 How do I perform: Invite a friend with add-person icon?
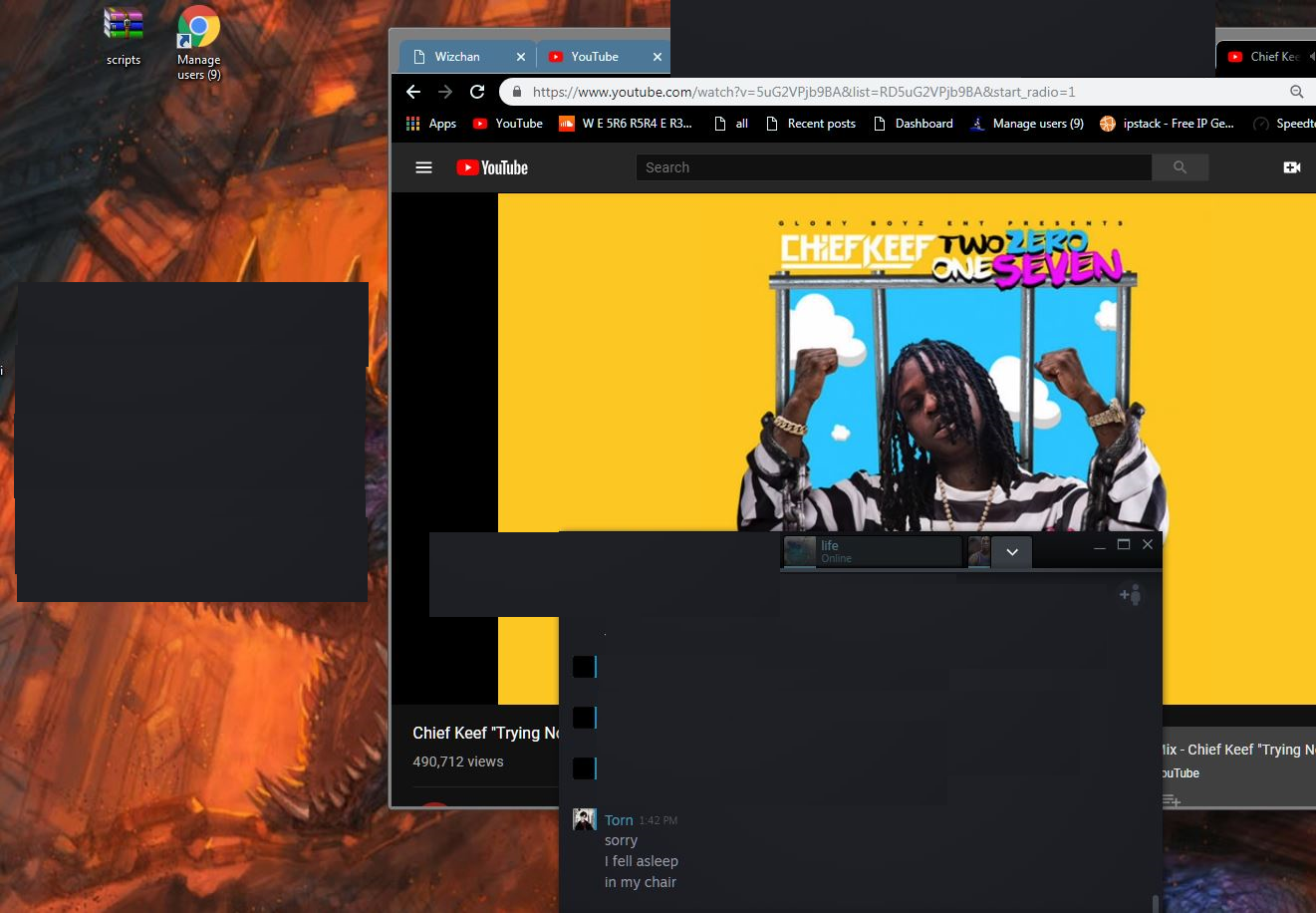tap(1130, 595)
